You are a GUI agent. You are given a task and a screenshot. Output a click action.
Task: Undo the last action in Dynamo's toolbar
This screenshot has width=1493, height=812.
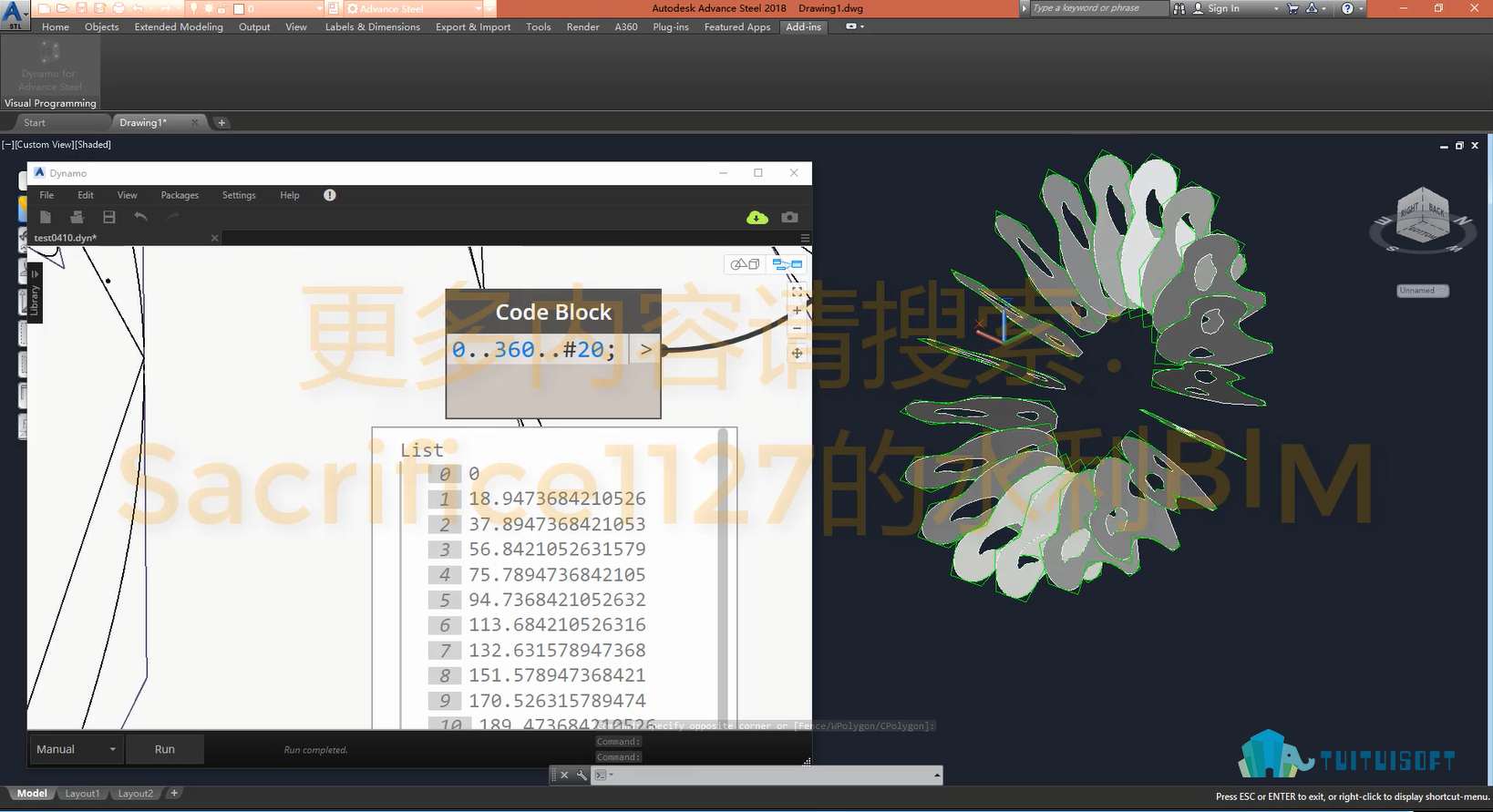point(140,217)
